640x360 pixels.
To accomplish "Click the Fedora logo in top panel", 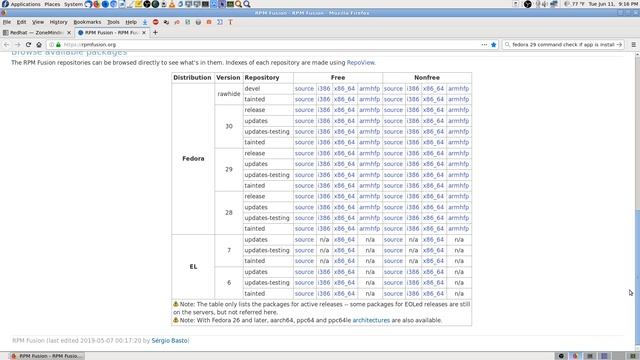I will click(5, 4).
